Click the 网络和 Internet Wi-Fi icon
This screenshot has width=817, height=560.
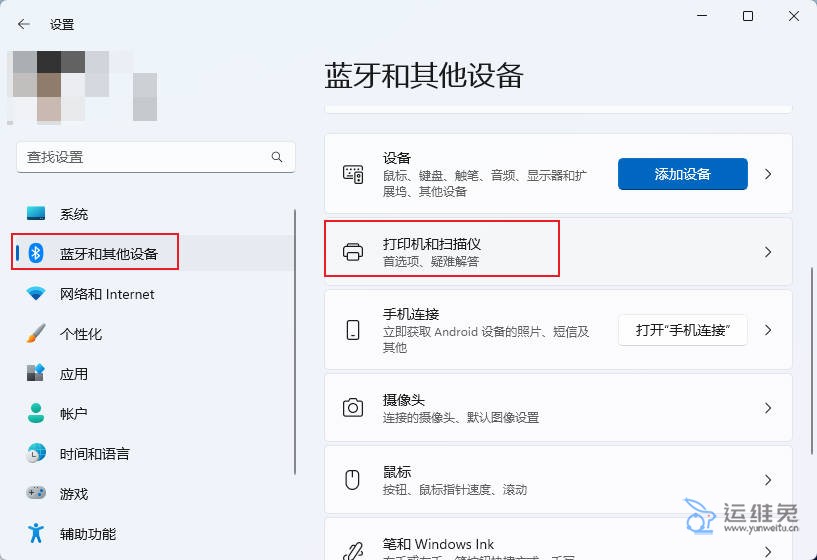pos(37,294)
